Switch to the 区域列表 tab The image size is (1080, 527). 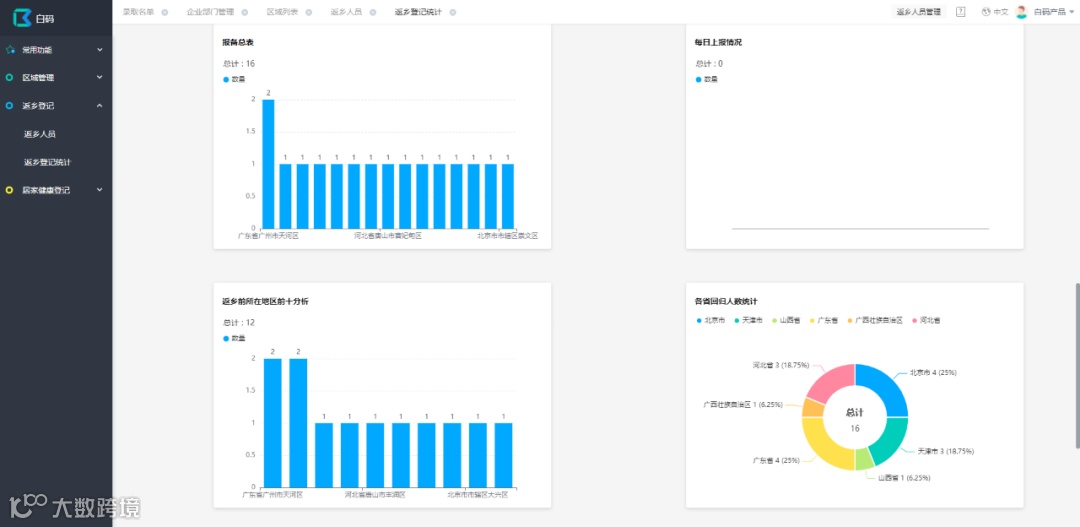tap(282, 12)
